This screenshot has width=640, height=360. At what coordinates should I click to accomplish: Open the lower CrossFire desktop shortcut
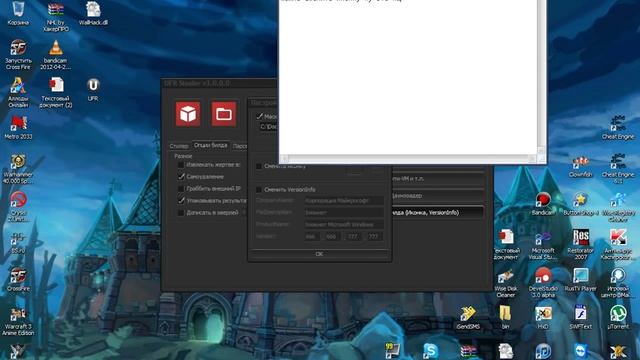[18, 279]
